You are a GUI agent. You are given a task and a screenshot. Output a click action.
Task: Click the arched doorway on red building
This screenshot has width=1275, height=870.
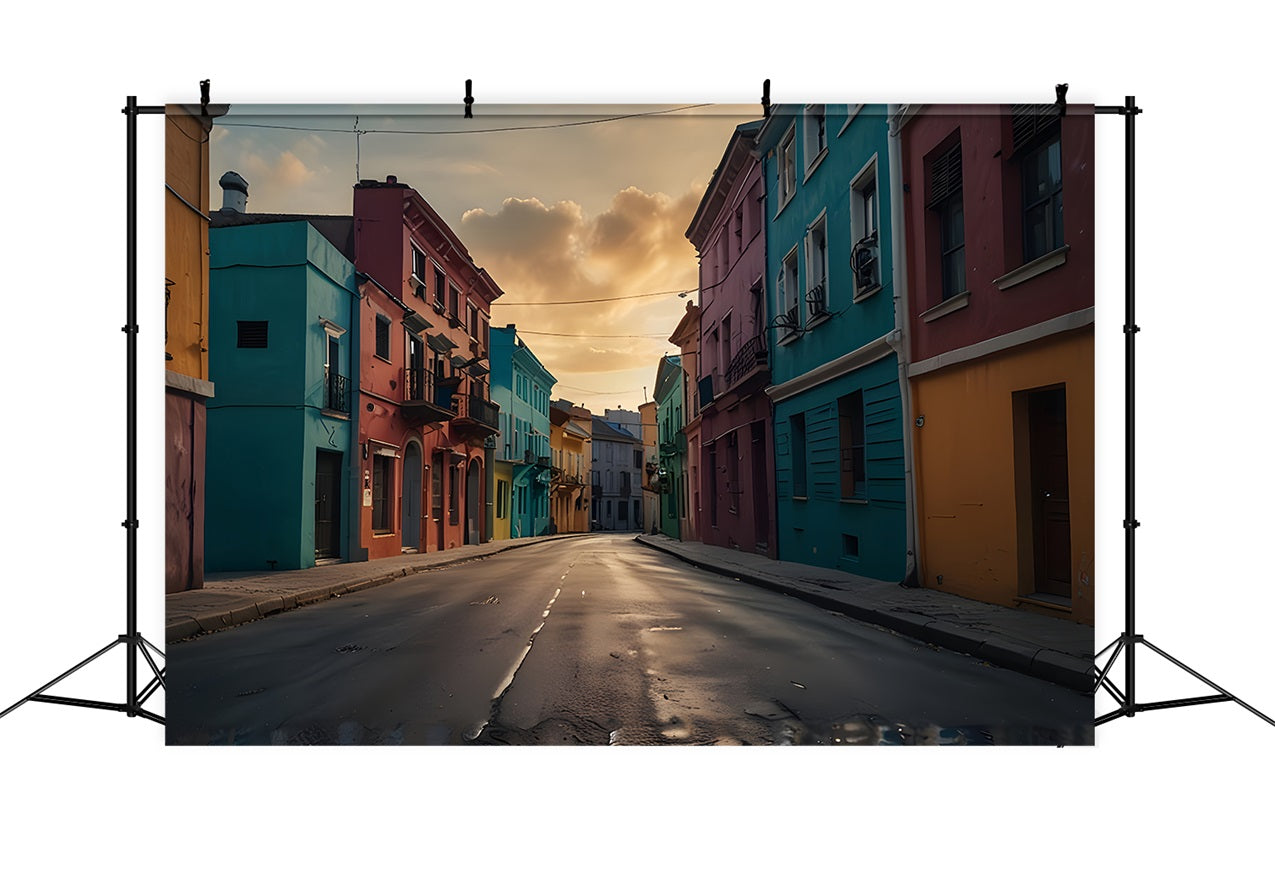(x=412, y=495)
